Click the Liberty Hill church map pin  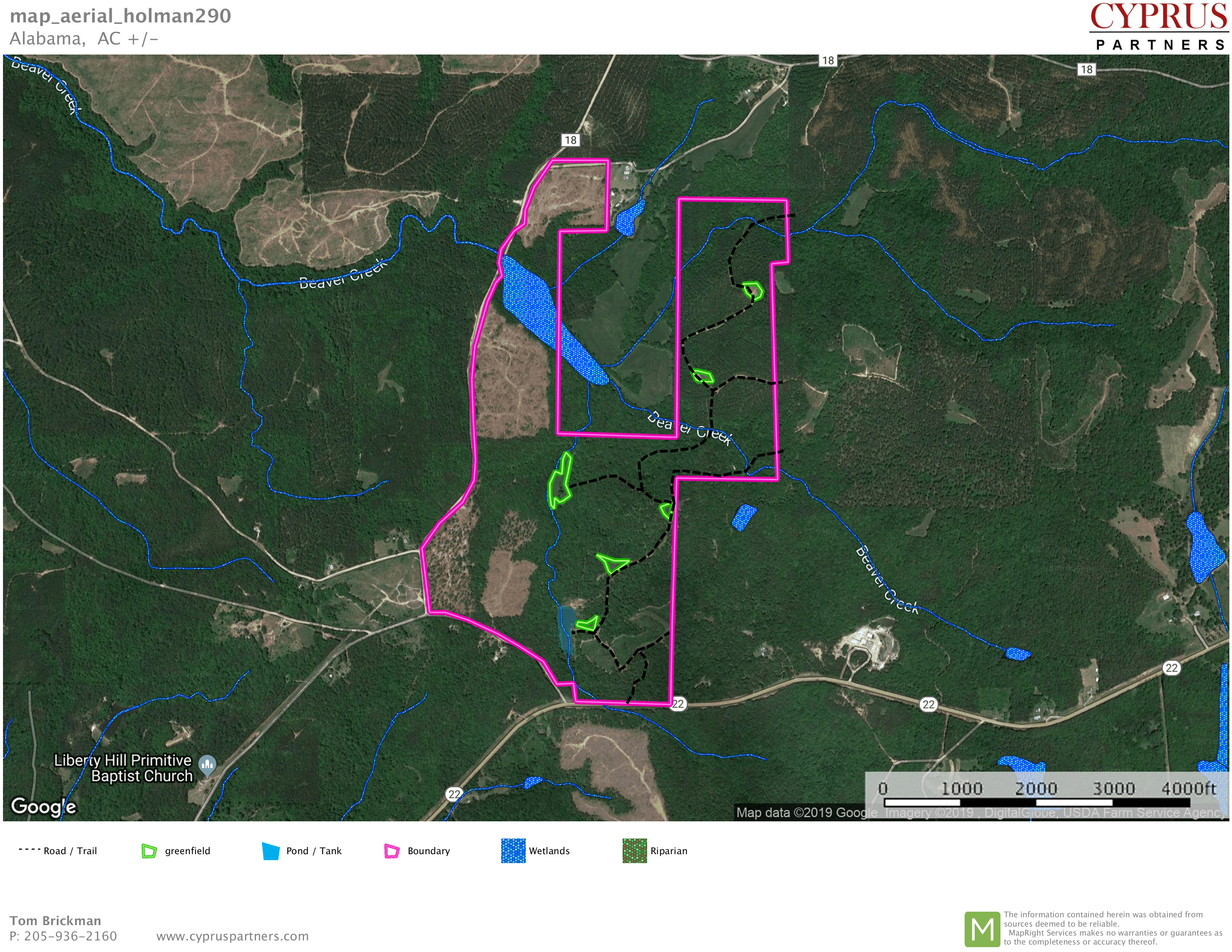point(208,765)
